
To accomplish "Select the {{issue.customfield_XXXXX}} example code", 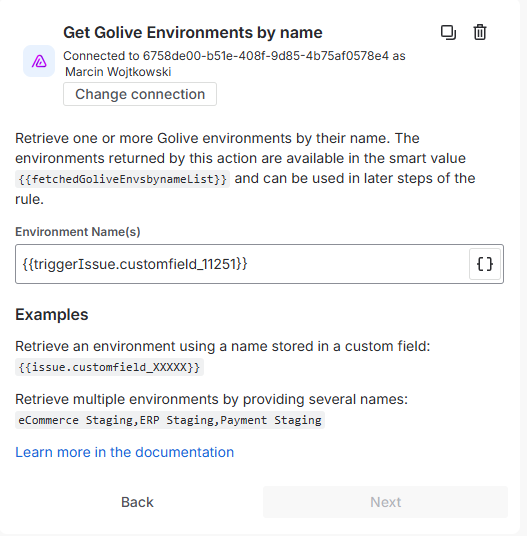I will pos(109,367).
